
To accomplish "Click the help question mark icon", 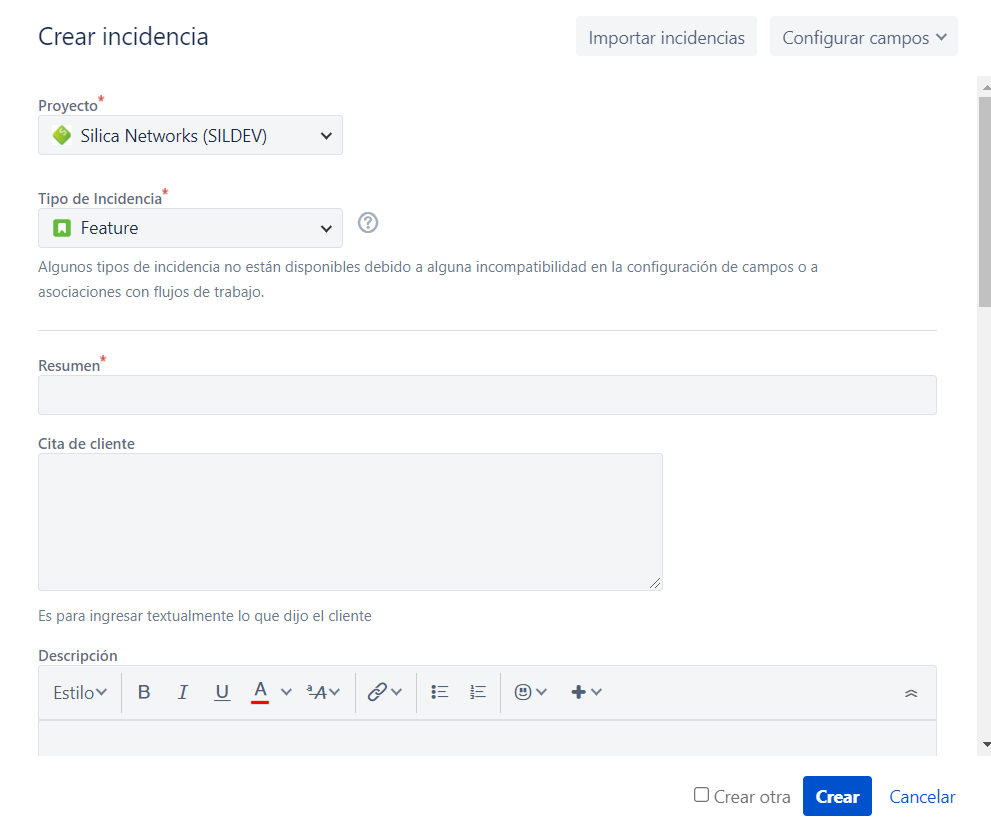I will point(368,223).
